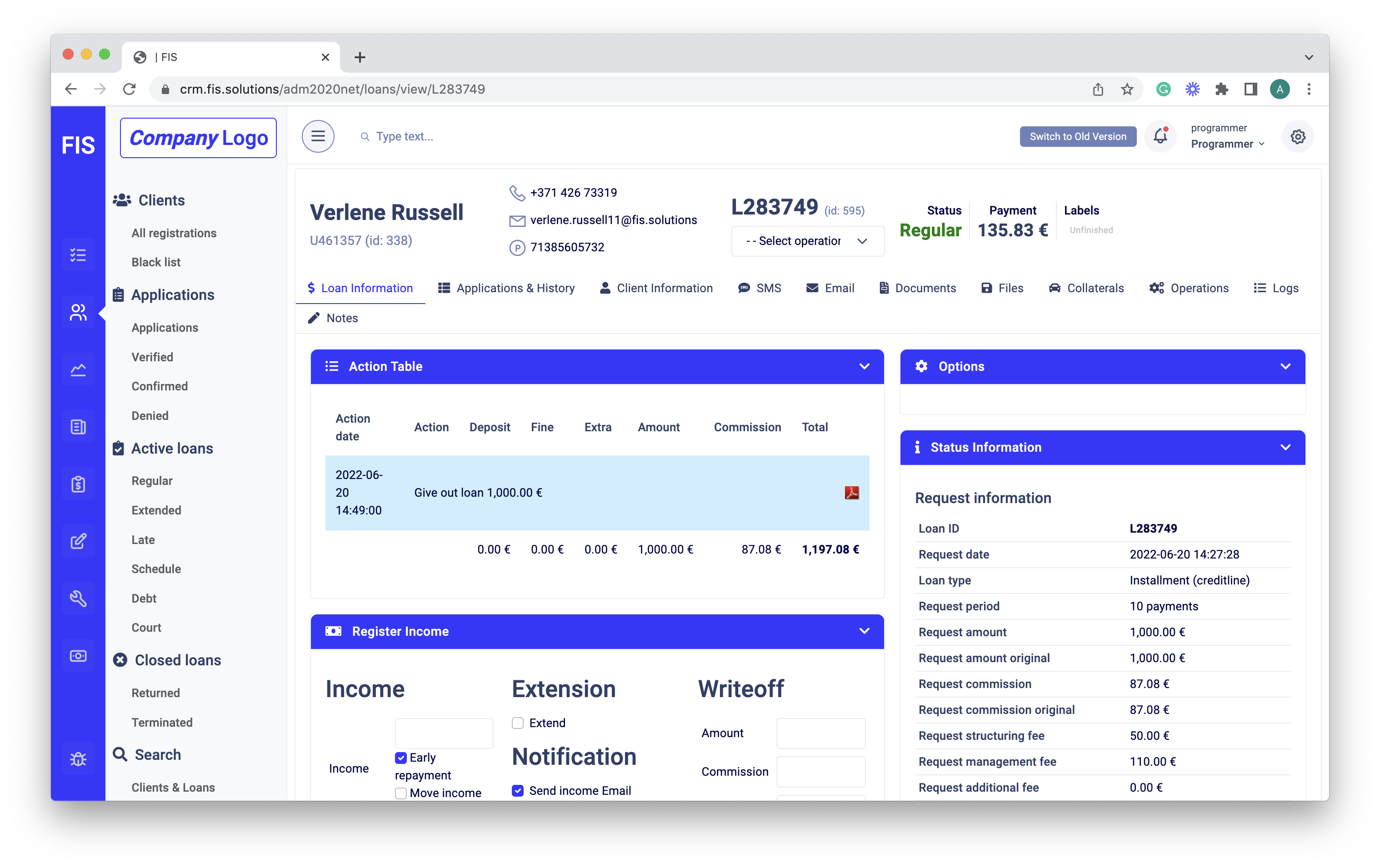Click the Operations icon tab

1190,287
